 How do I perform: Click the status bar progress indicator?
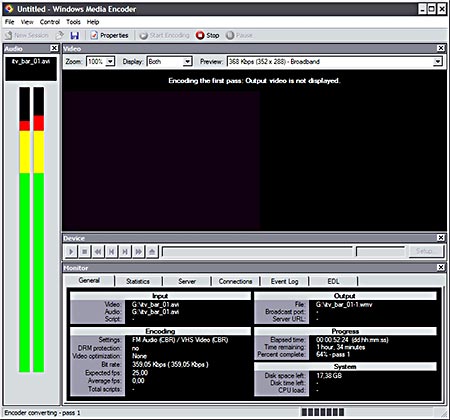coord(323,412)
